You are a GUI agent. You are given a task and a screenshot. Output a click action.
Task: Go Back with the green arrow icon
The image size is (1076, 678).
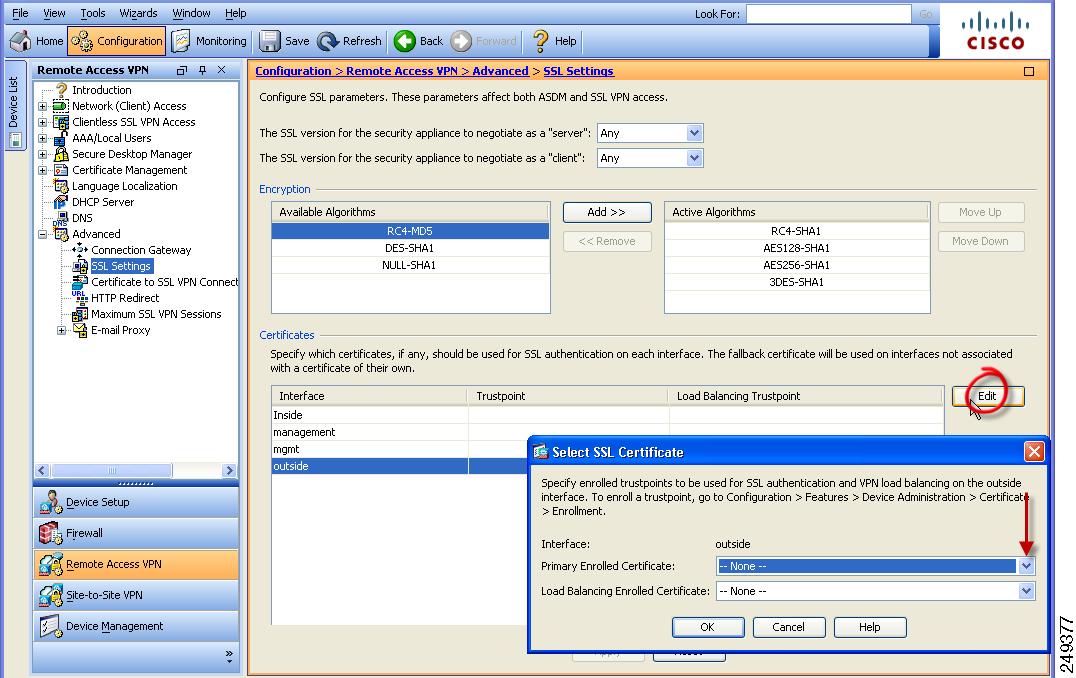(405, 41)
